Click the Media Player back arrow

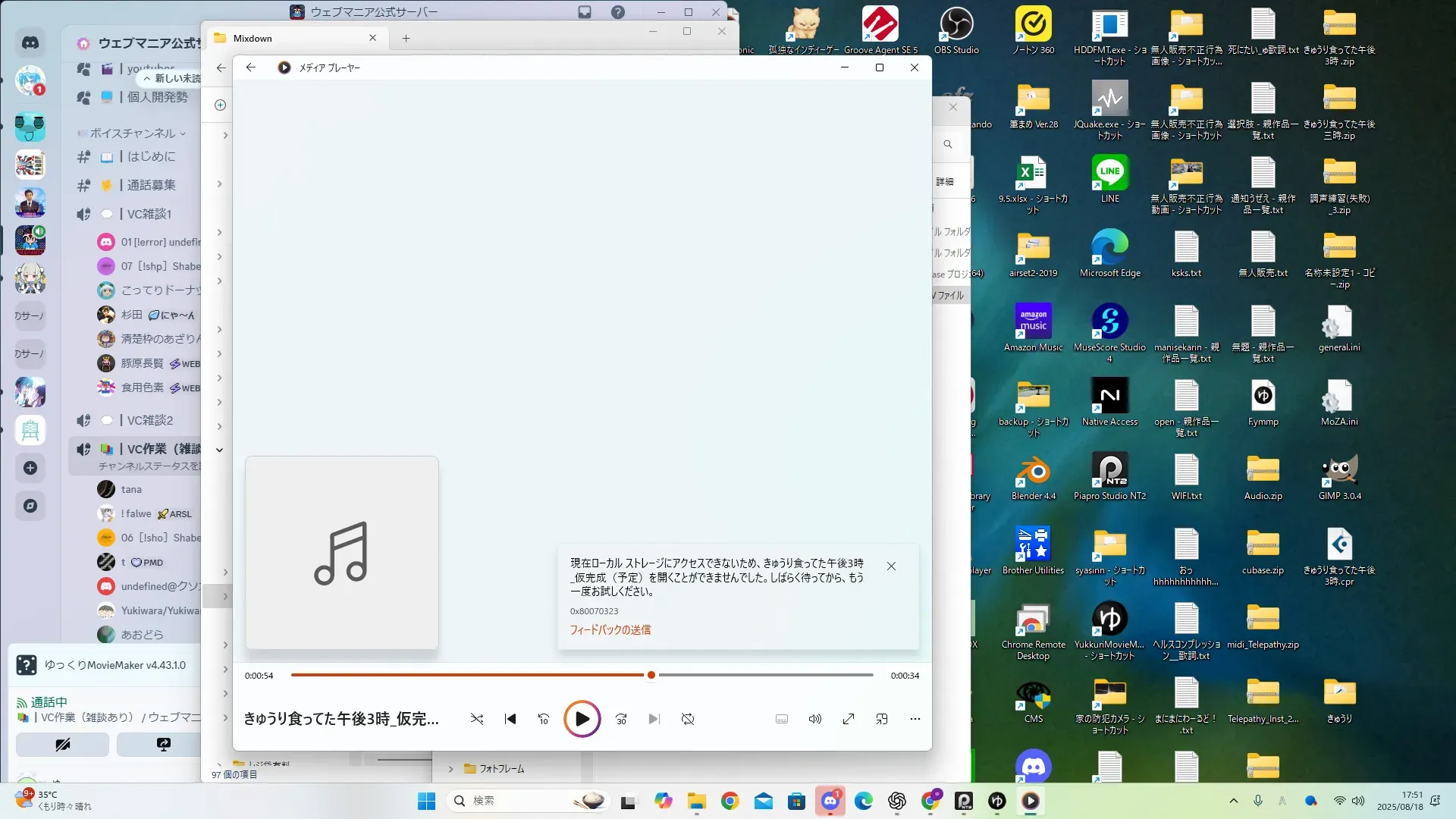(251, 67)
